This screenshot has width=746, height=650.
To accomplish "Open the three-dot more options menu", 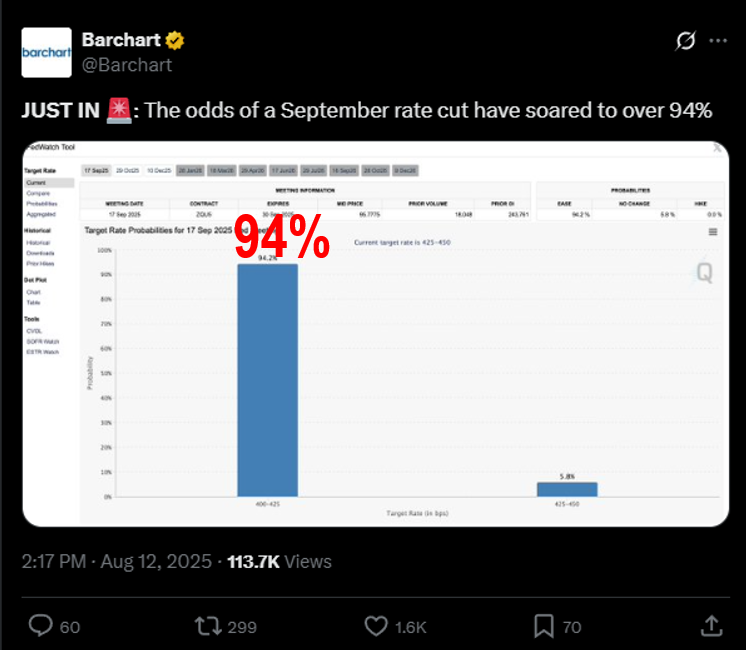I will point(718,41).
